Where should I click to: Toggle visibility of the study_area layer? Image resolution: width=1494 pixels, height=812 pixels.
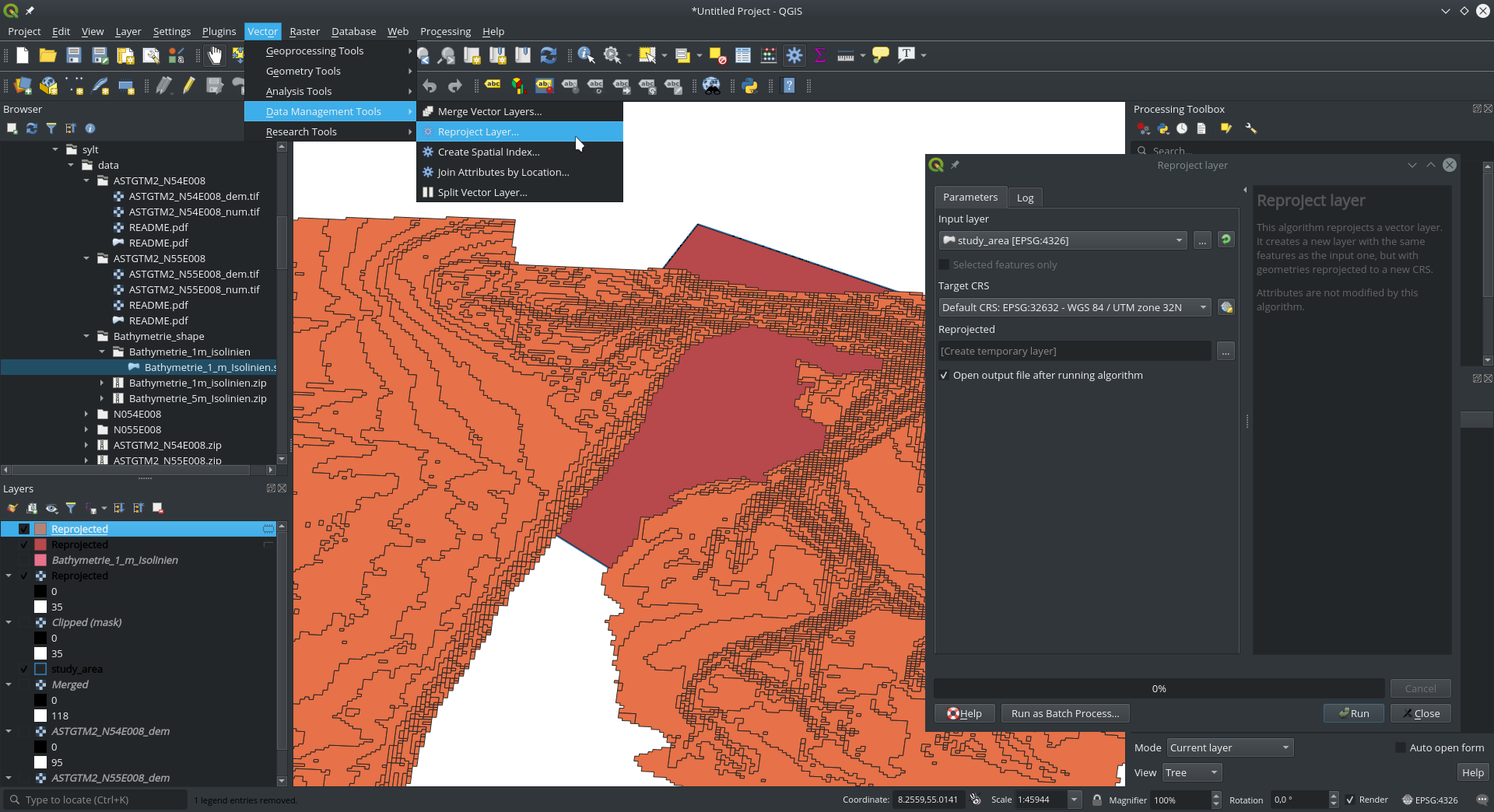[23, 669]
